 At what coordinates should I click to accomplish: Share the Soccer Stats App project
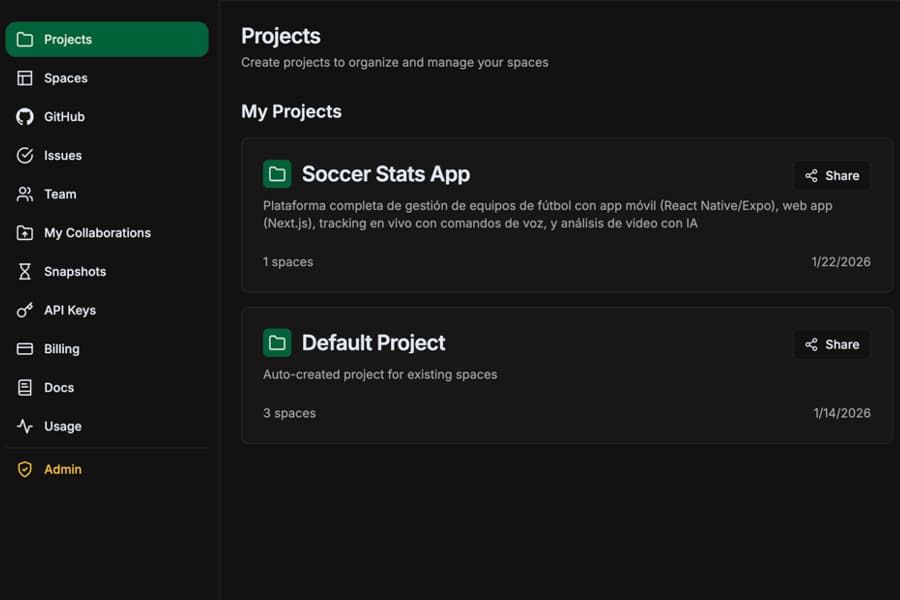[x=831, y=175]
